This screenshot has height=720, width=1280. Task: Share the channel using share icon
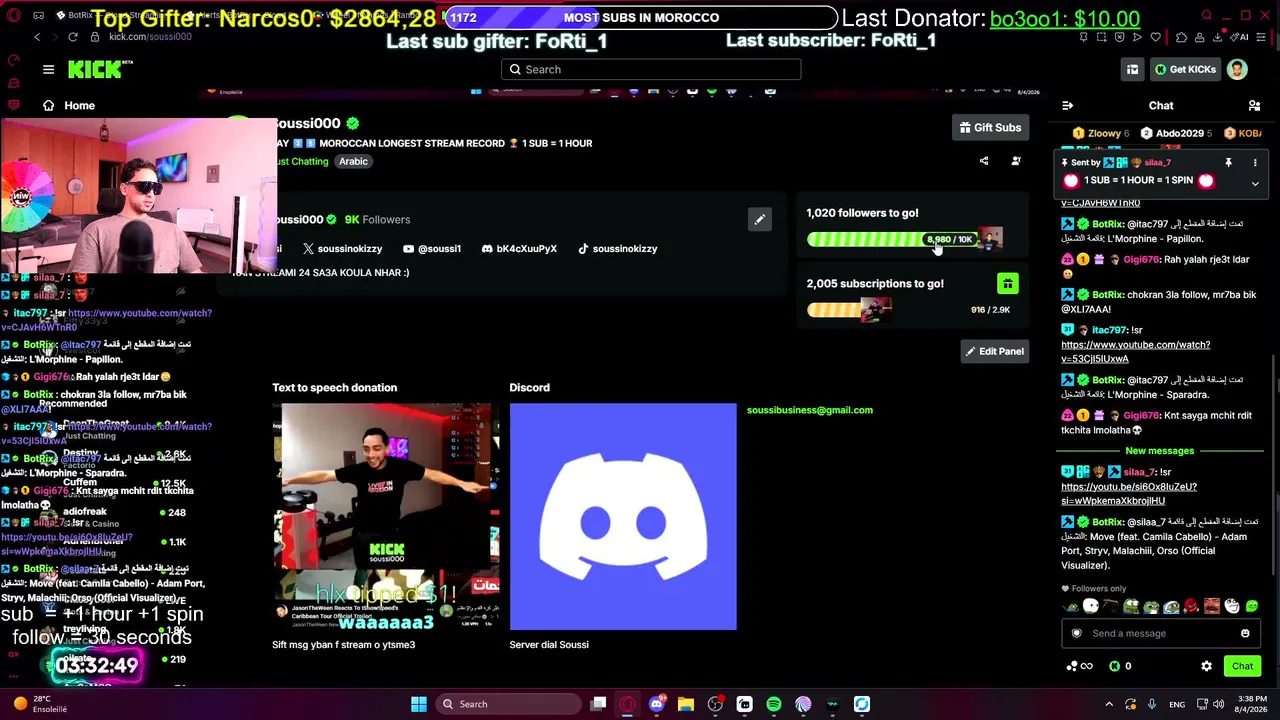pyautogui.click(x=984, y=161)
